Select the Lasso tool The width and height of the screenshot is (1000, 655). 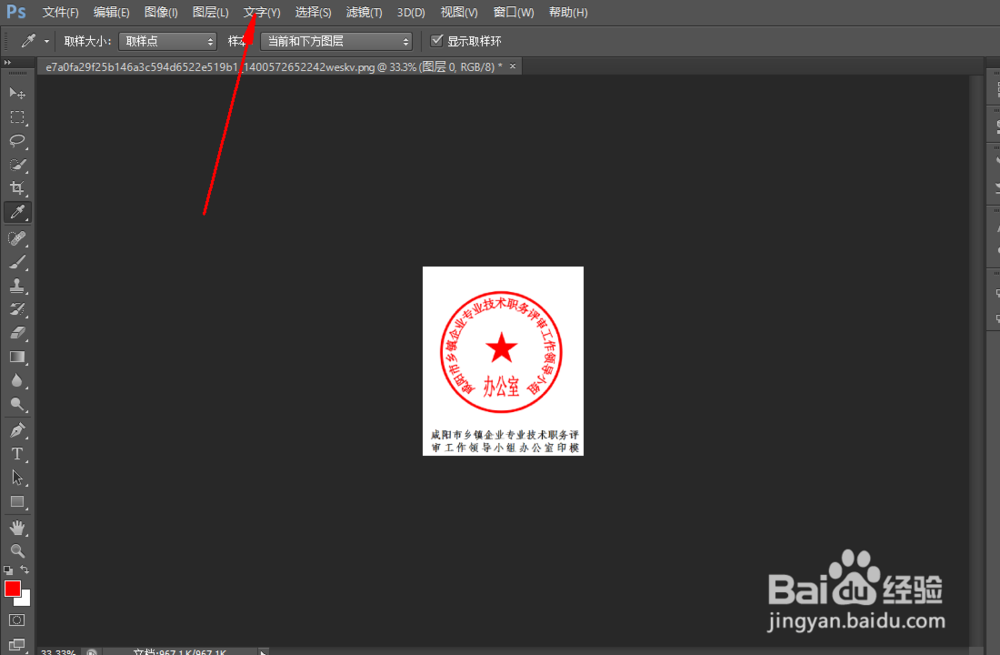coord(17,141)
